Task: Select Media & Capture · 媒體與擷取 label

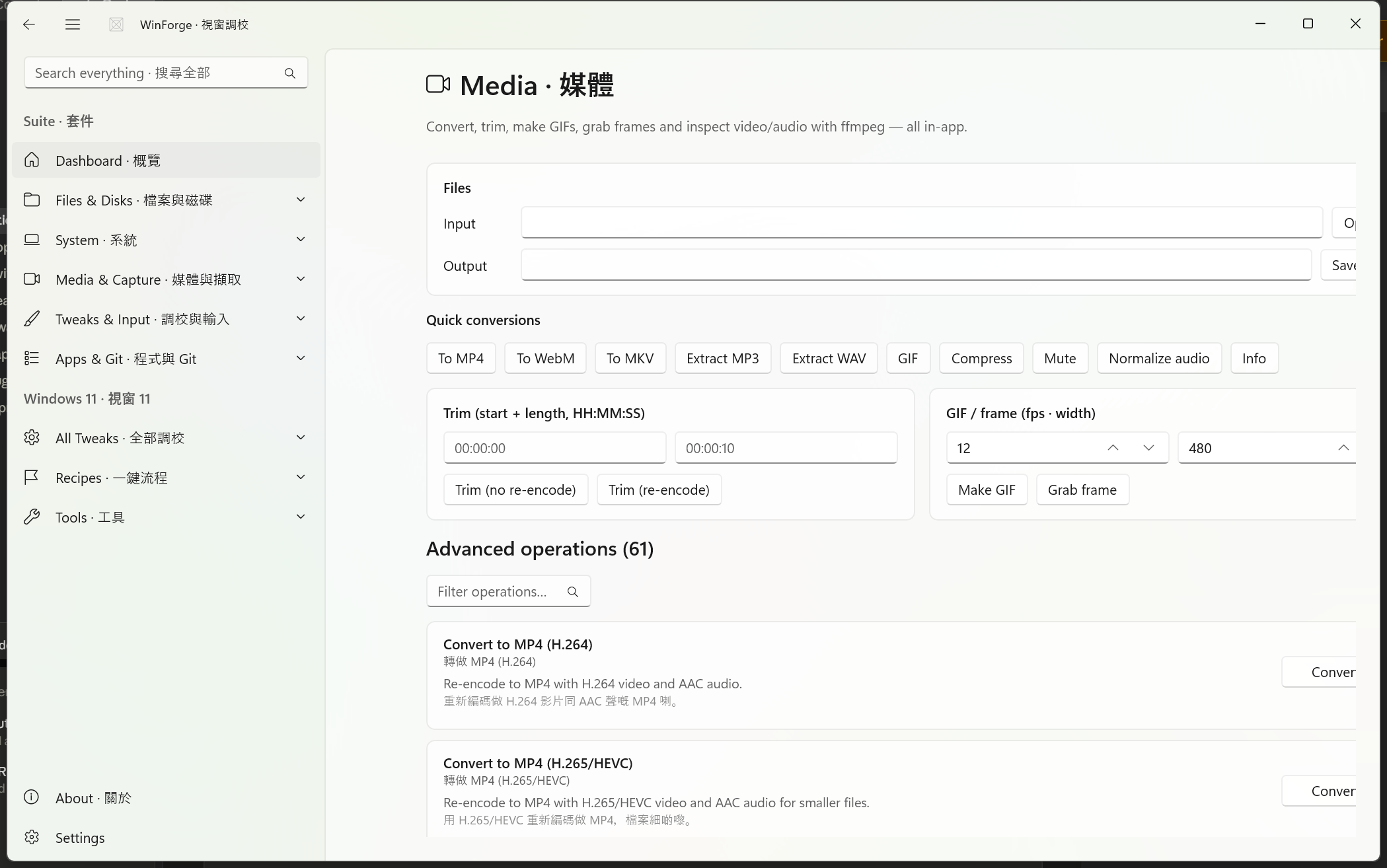Action: [148, 279]
